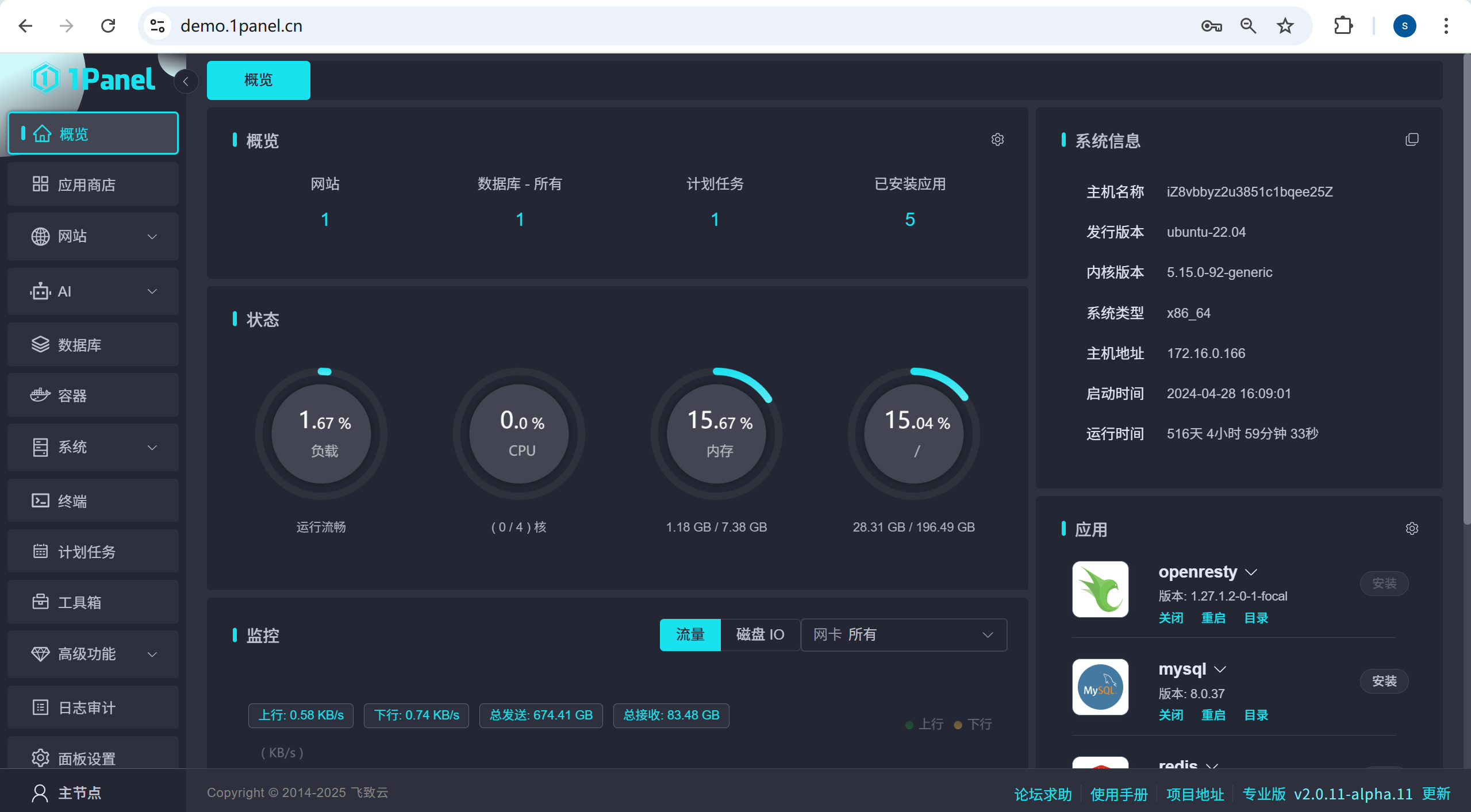Collapse the sidebar with the arrow button
The image size is (1471, 812).
point(186,82)
